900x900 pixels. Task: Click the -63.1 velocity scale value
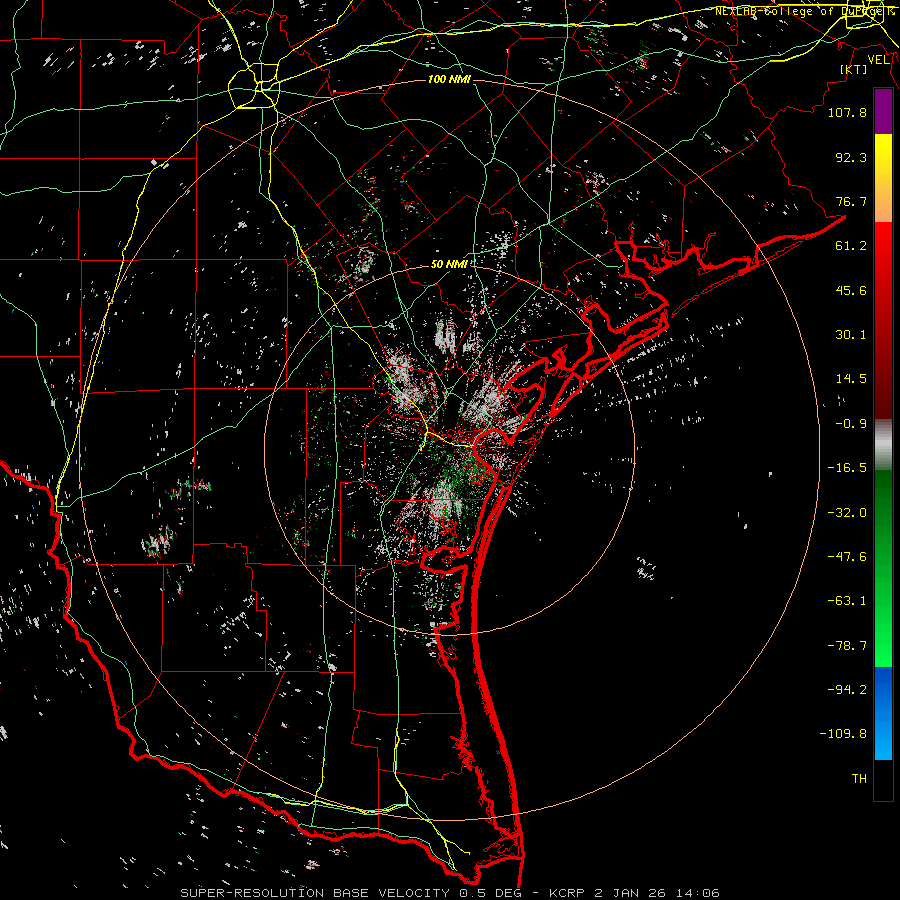tap(847, 601)
